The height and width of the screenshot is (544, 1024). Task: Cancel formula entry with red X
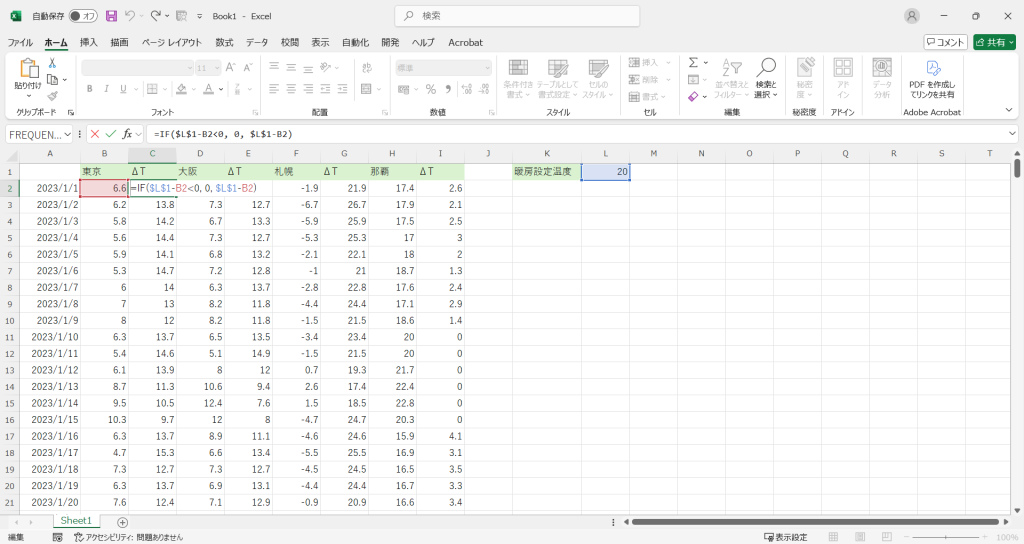95,134
